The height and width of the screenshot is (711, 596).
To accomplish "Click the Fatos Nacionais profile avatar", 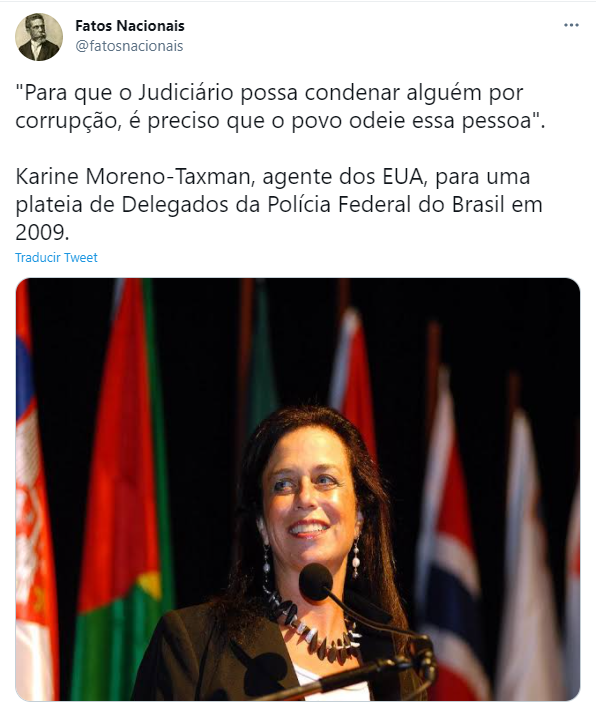I will pos(39,37).
